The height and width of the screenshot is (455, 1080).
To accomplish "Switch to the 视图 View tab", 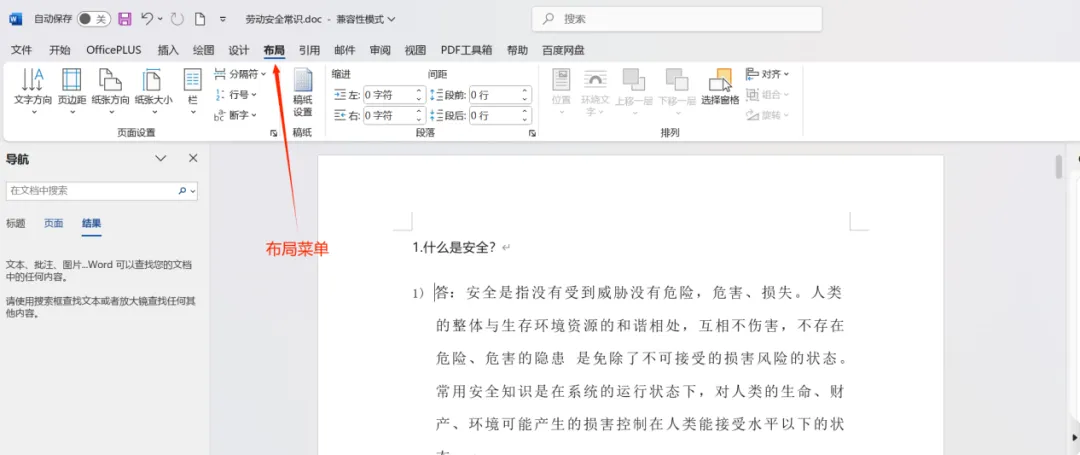I will coord(415,50).
